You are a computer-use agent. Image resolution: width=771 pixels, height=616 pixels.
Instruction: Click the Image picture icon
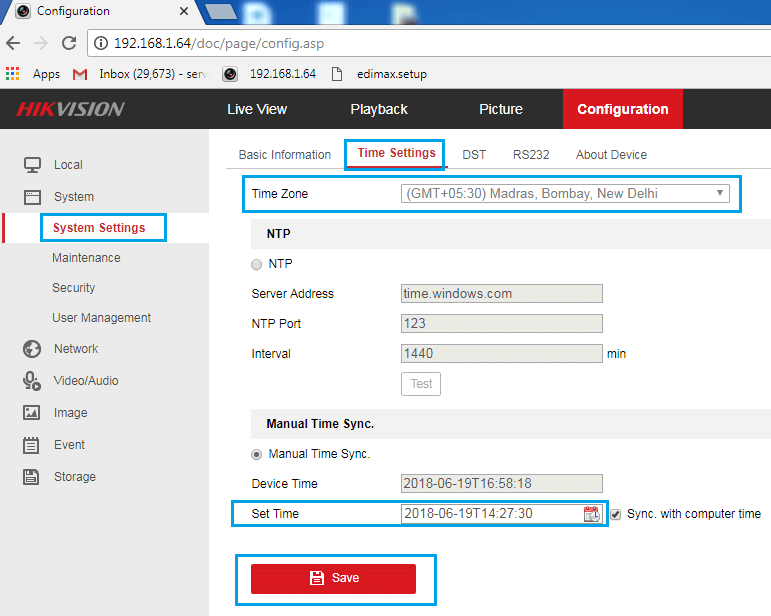tap(31, 412)
